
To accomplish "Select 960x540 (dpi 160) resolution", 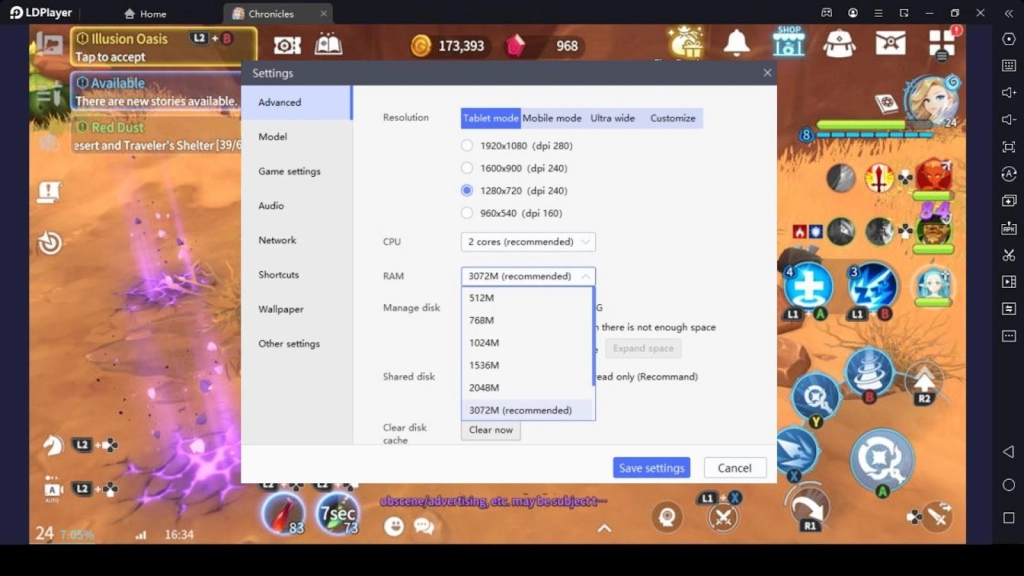I will click(466, 213).
